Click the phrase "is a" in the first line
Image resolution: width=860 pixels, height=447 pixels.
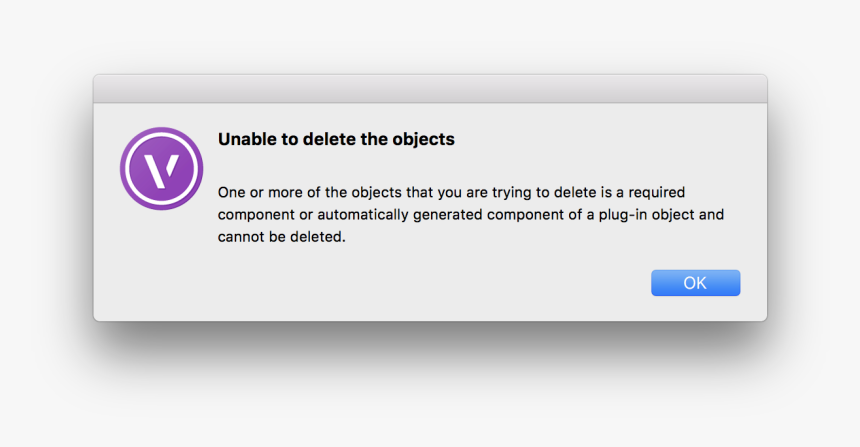pyautogui.click(x=595, y=192)
